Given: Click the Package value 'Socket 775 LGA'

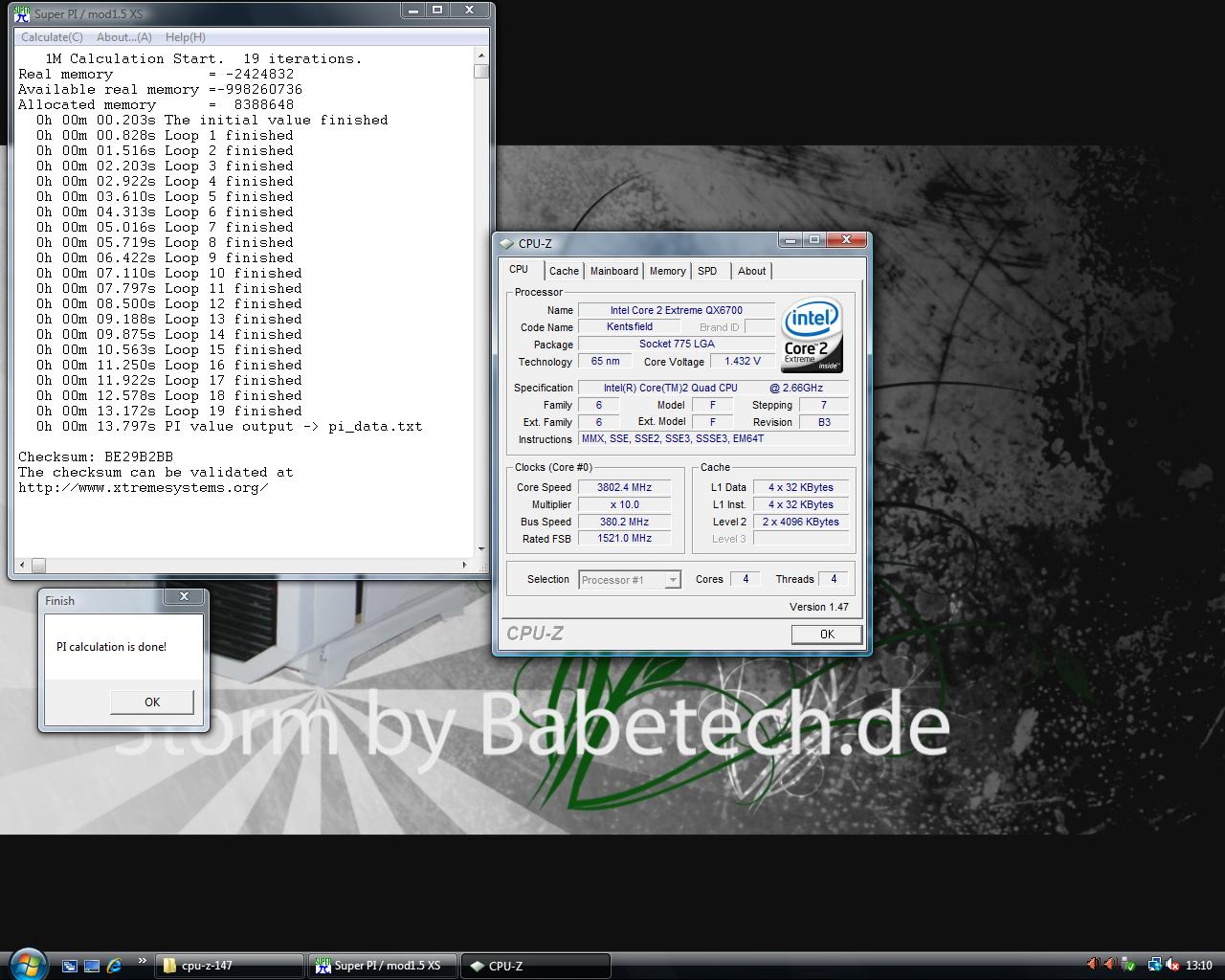Looking at the screenshot, I should 677,344.
